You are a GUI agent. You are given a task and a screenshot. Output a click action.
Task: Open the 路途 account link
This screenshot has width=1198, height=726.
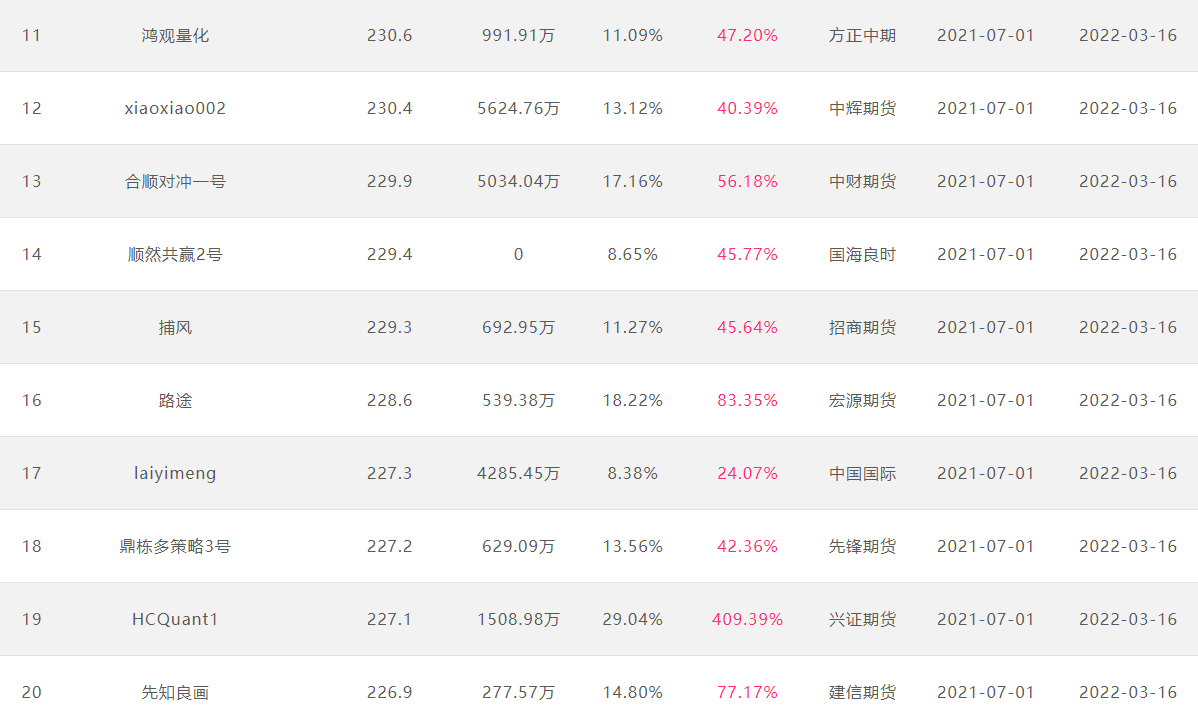175,400
